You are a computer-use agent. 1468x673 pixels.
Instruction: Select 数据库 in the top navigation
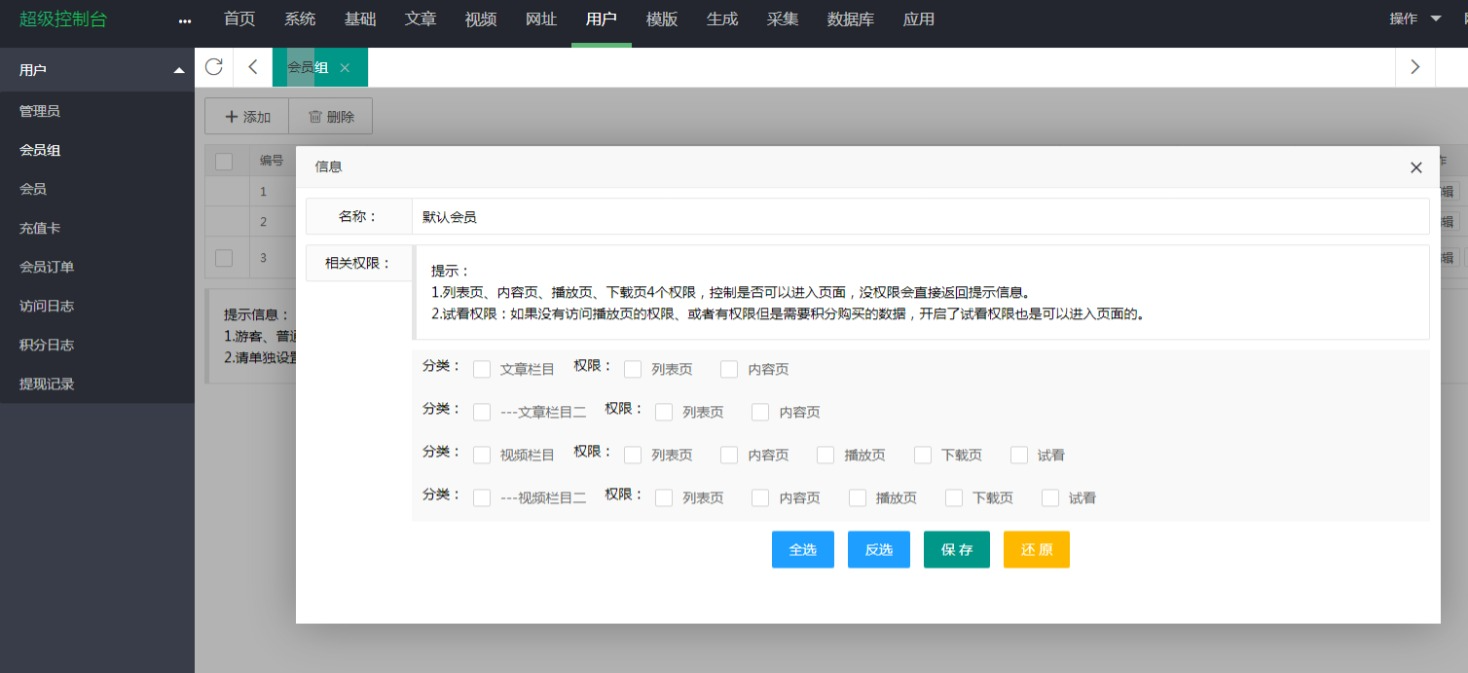click(850, 20)
